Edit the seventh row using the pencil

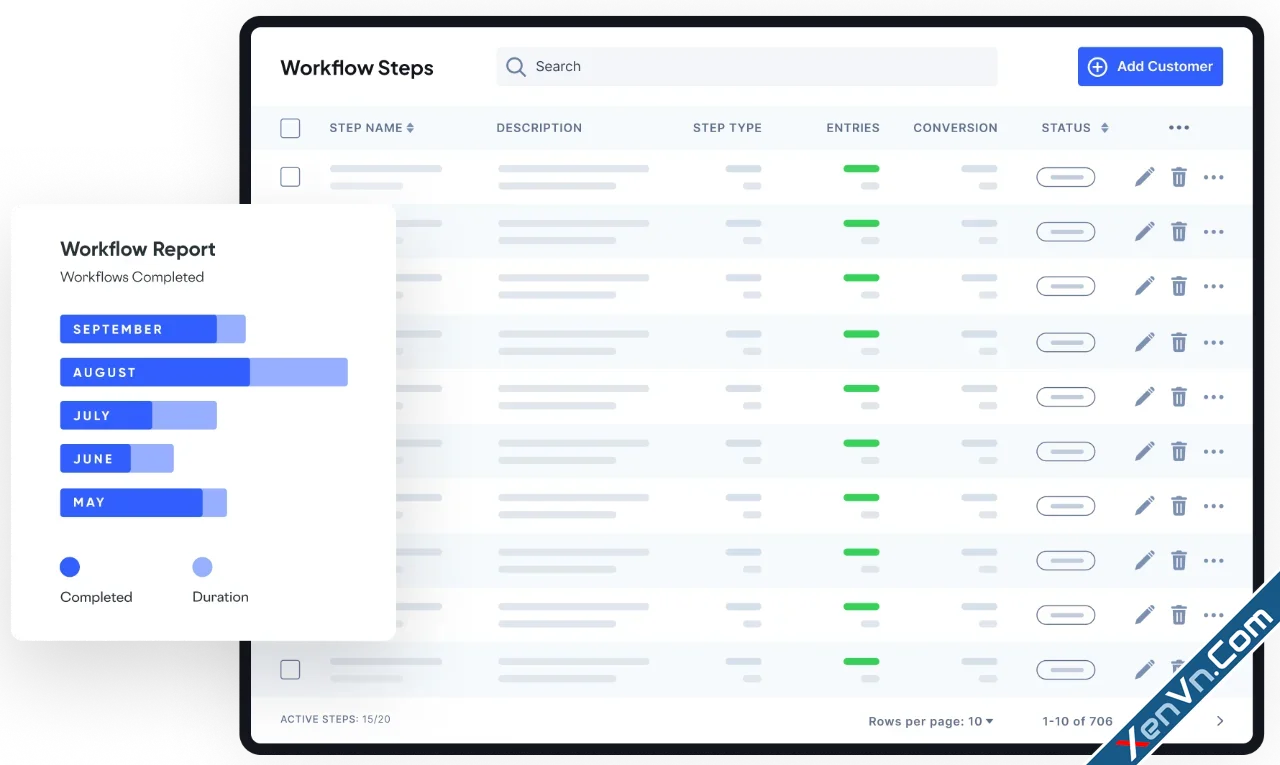tap(1144, 506)
